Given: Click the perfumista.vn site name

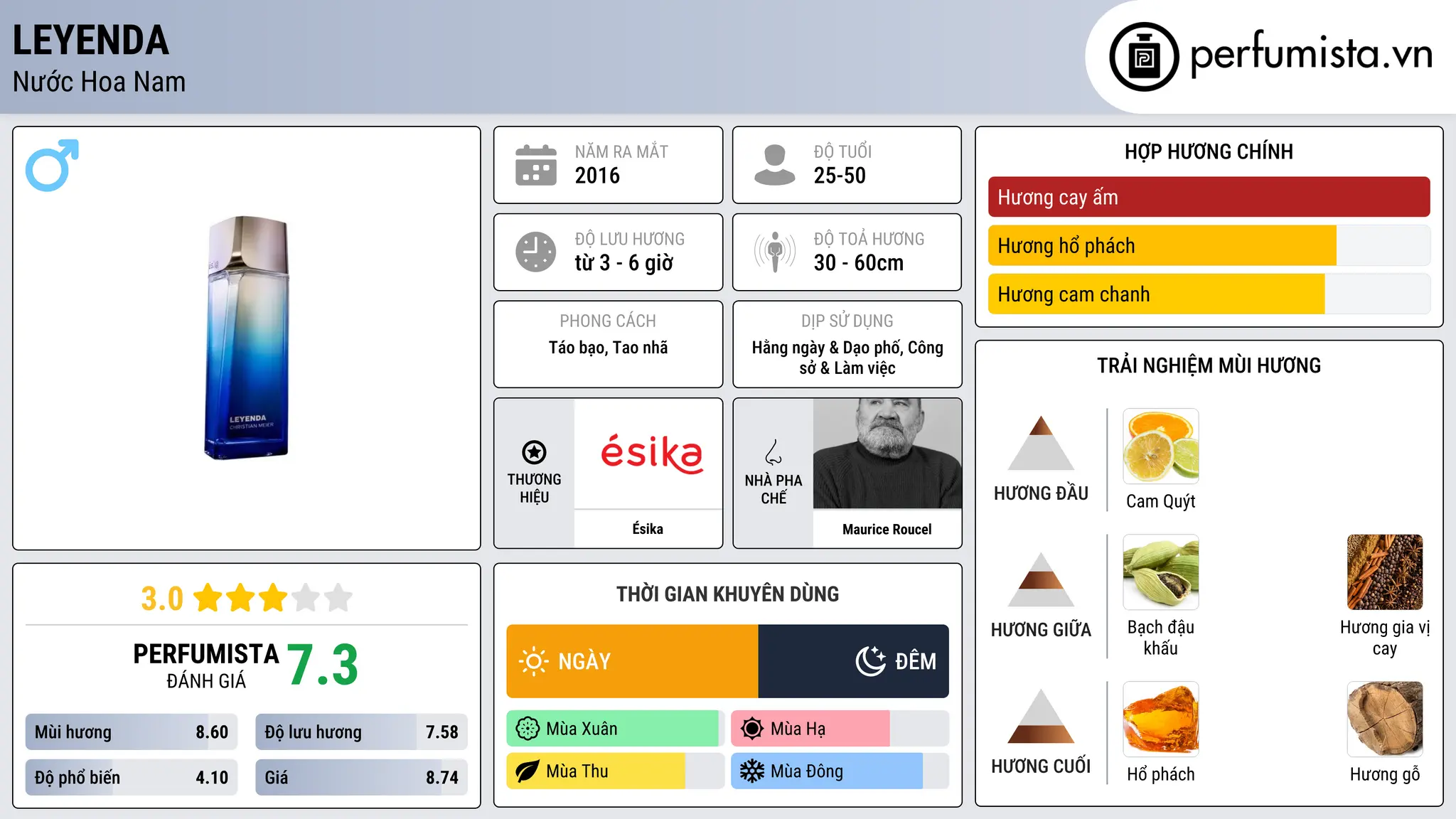Looking at the screenshot, I should [x=1312, y=54].
